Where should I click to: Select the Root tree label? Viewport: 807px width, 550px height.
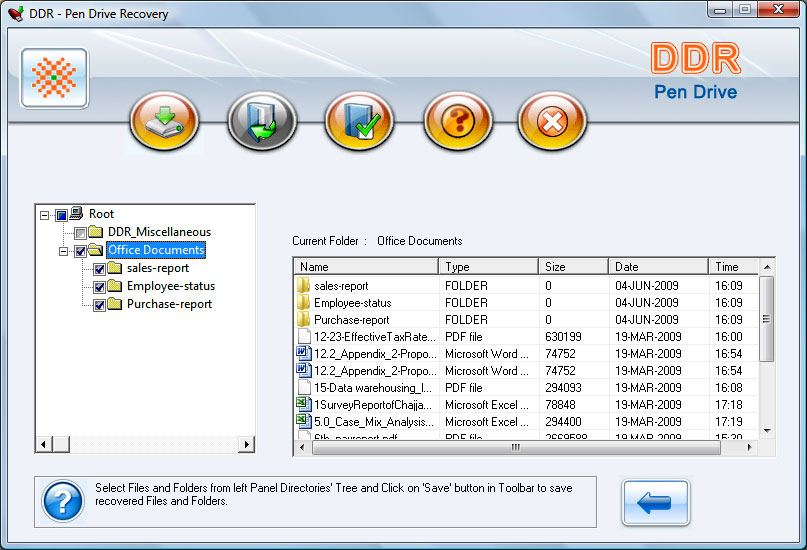point(101,214)
